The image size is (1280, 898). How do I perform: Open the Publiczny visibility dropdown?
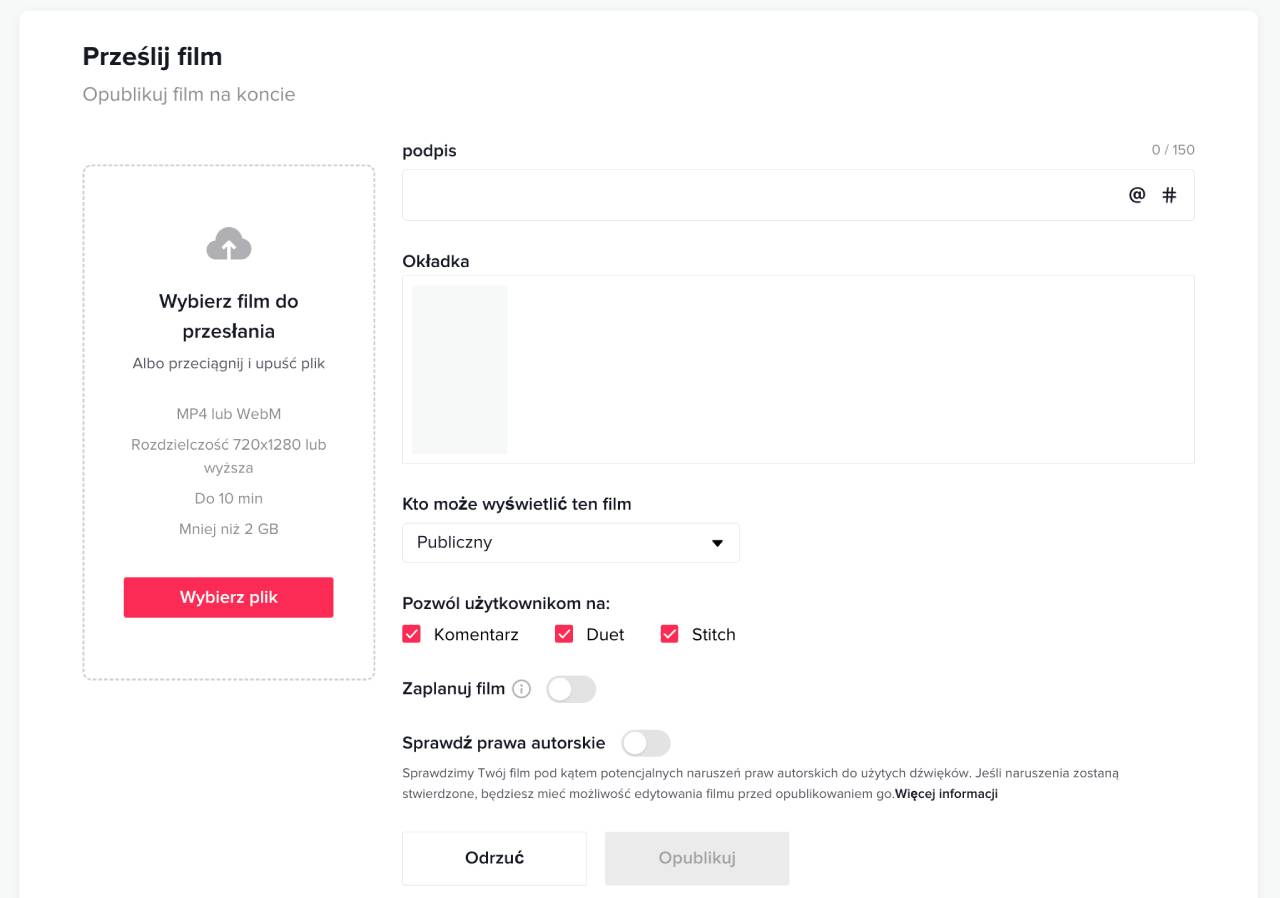[570, 543]
